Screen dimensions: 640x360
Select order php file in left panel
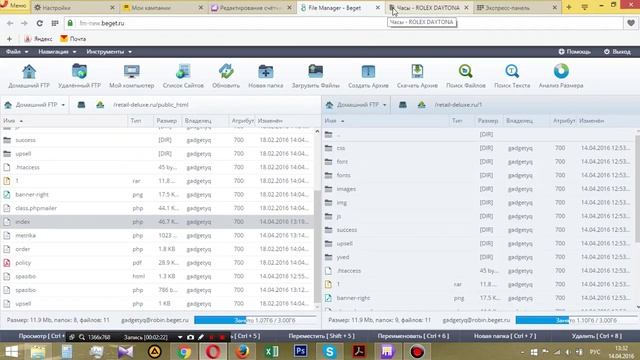point(157,249)
